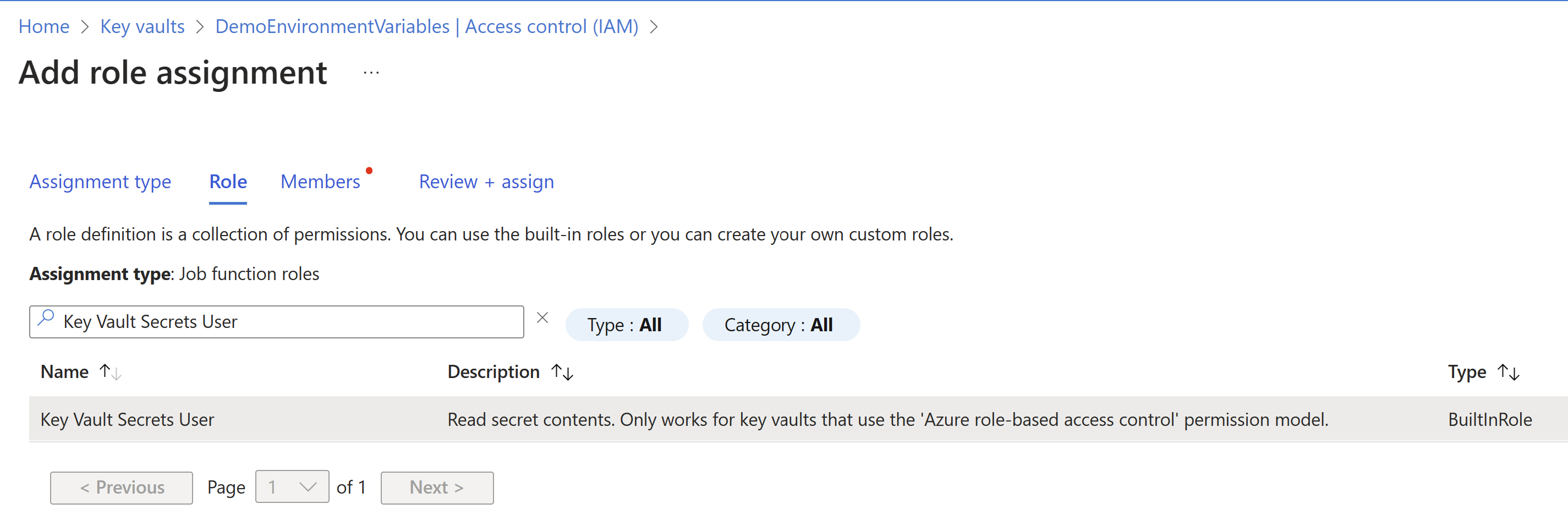Open the Type : All filter
This screenshot has height=520, width=1568.
pos(626,325)
